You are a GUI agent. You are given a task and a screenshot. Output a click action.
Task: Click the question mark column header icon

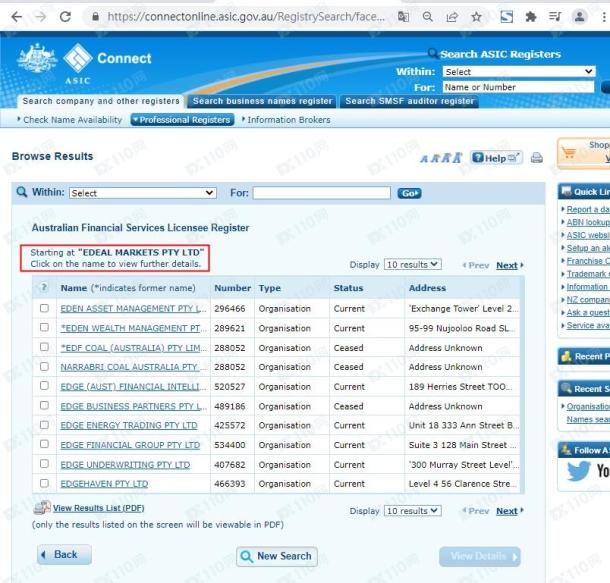pos(44,287)
